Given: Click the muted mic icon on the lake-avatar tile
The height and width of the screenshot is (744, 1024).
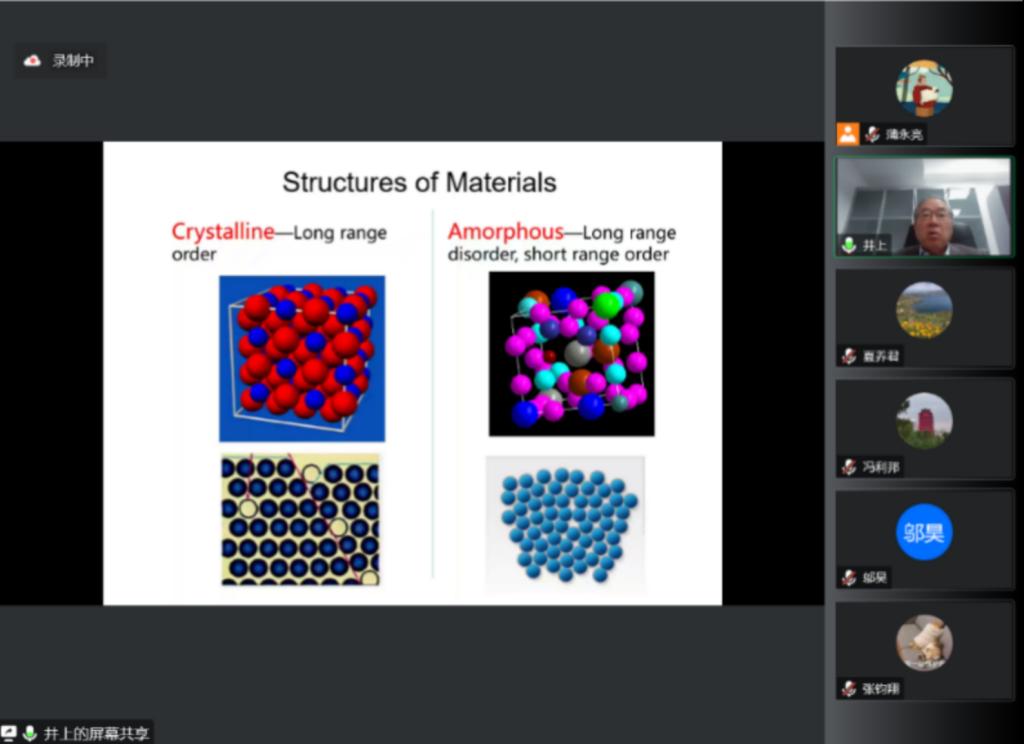Looking at the screenshot, I should point(849,356).
